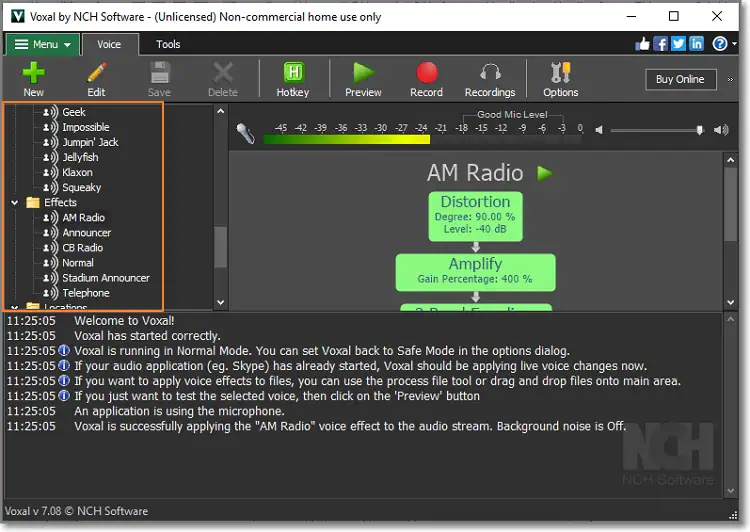Click the Voxal logo in title bar

[18, 16]
